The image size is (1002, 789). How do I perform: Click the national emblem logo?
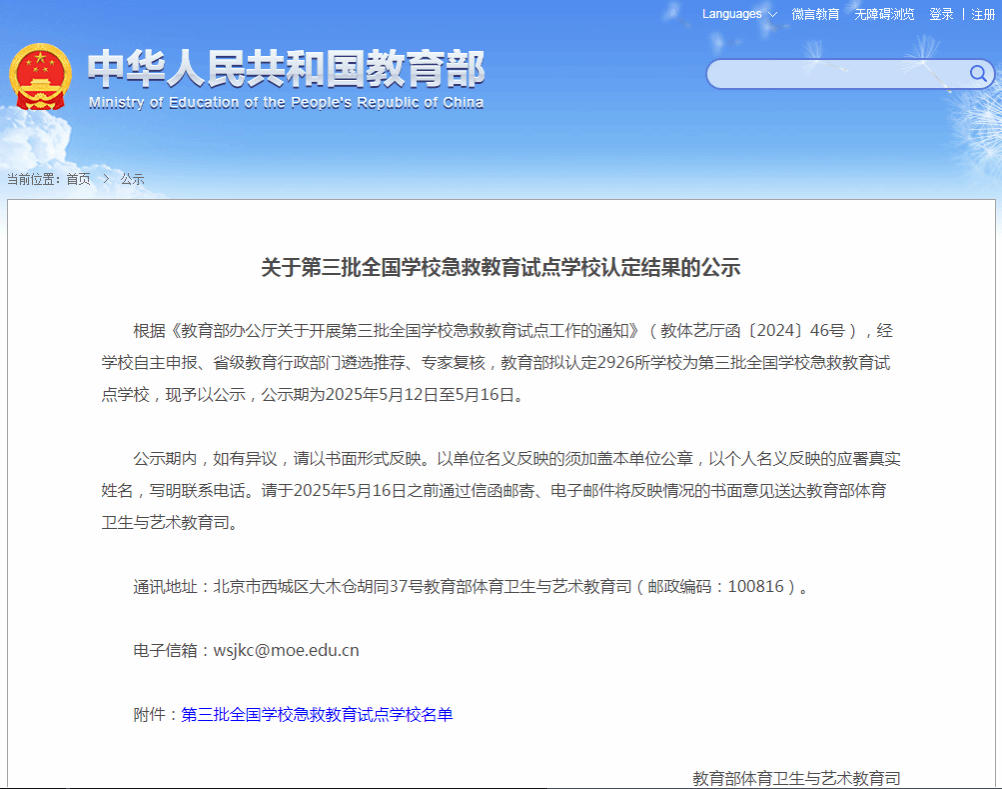click(x=40, y=77)
